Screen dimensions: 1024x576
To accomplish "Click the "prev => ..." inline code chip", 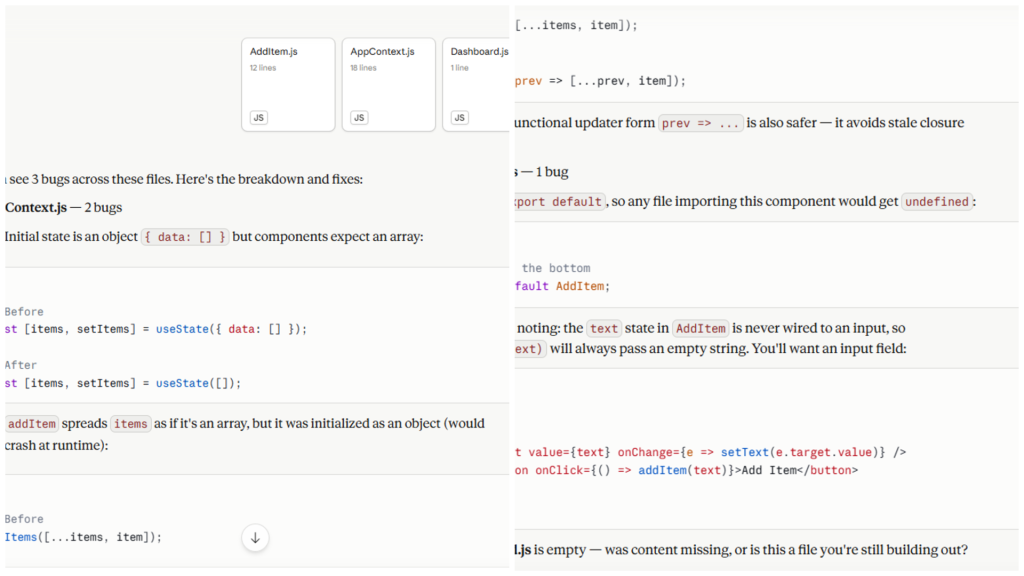I will 700,123.
